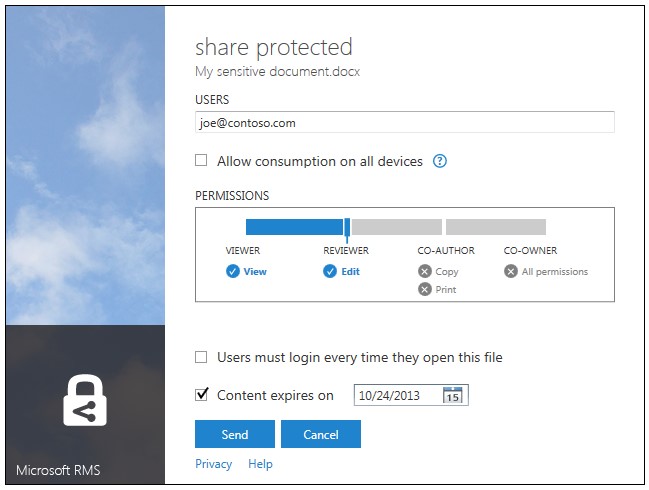The height and width of the screenshot is (490, 649).
Task: Click the padlock share icon
Action: tap(85, 399)
